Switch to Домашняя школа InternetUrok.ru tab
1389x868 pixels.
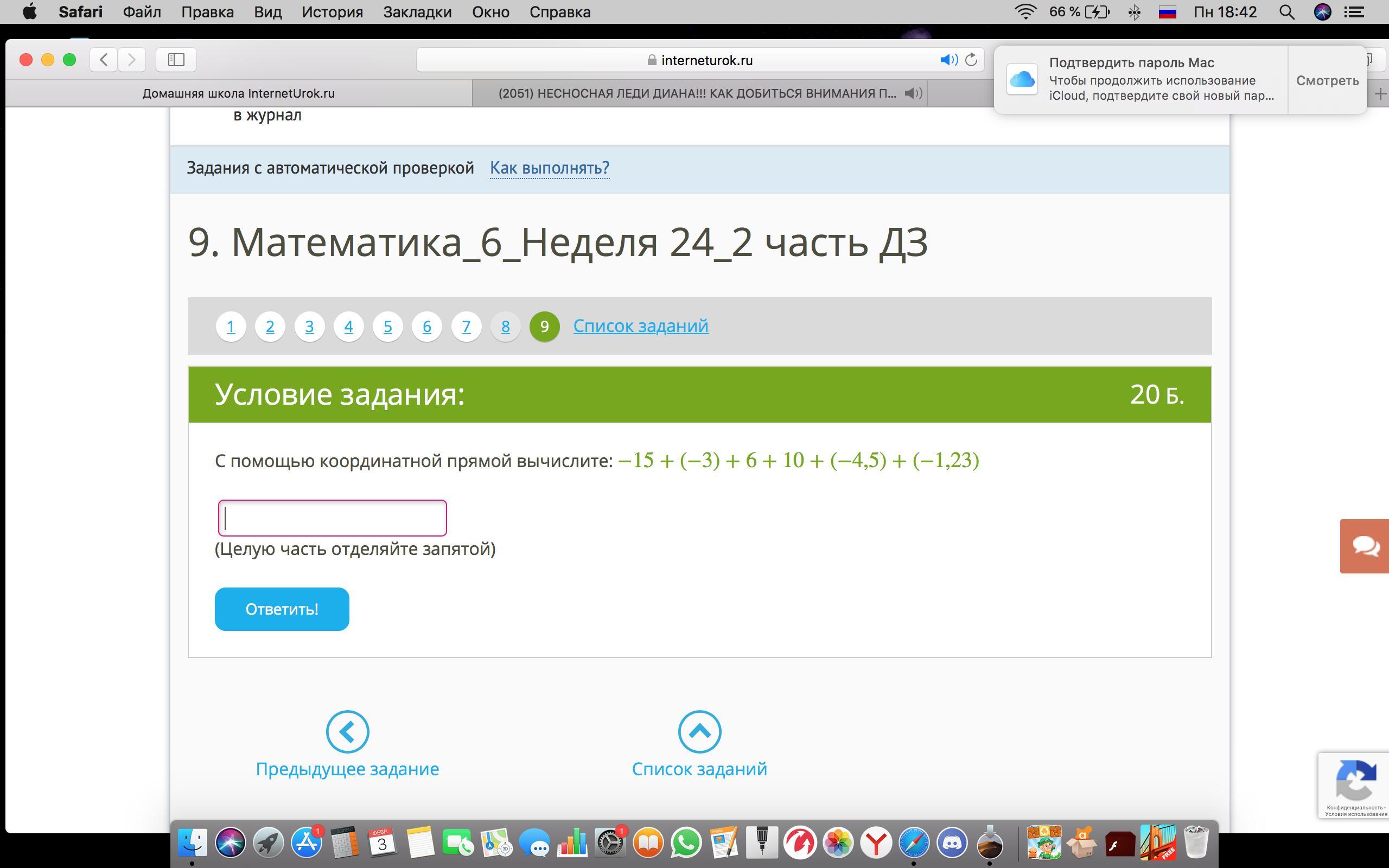coord(238,93)
